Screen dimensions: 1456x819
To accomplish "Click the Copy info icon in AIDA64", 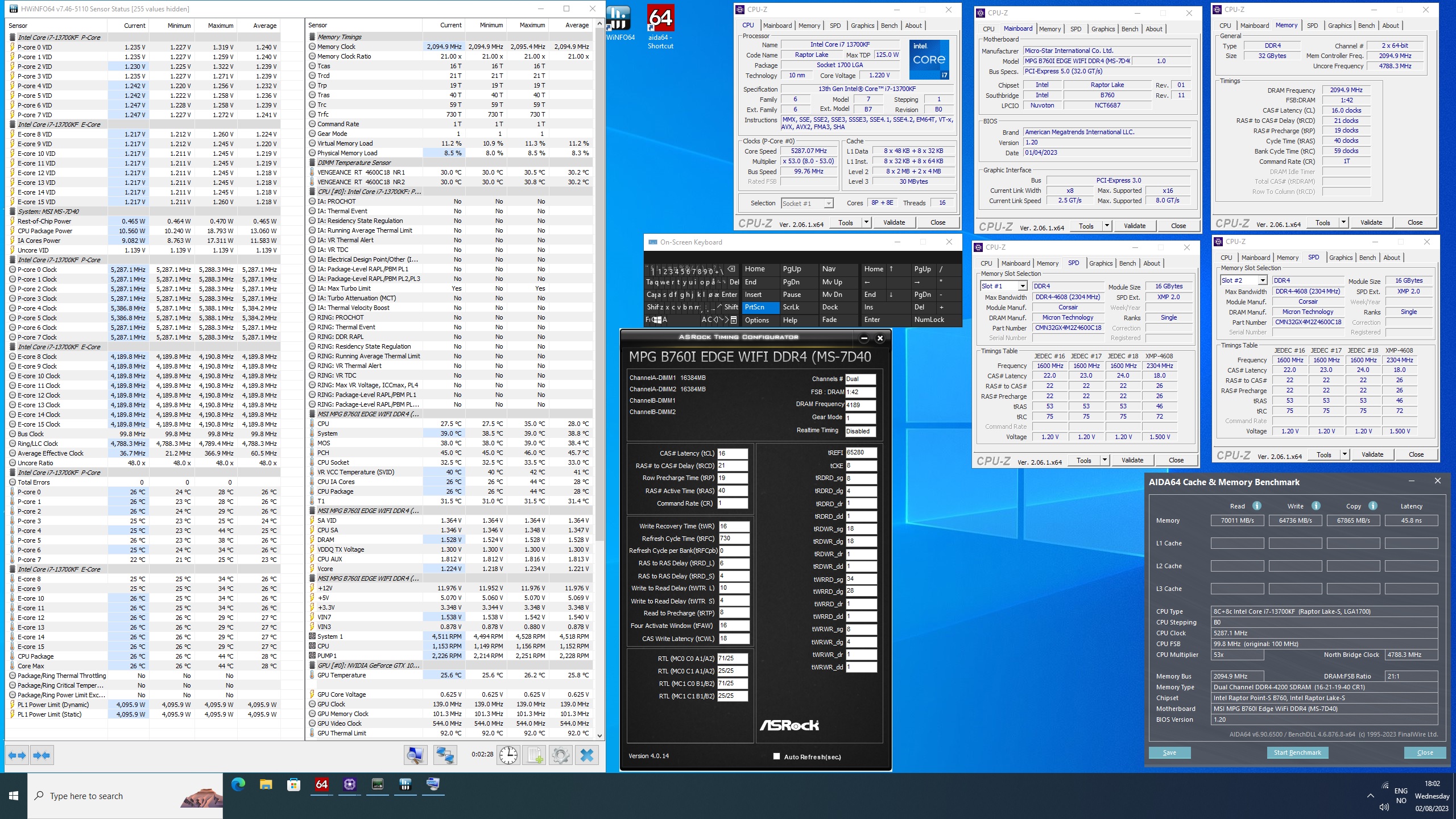I will click(1372, 506).
